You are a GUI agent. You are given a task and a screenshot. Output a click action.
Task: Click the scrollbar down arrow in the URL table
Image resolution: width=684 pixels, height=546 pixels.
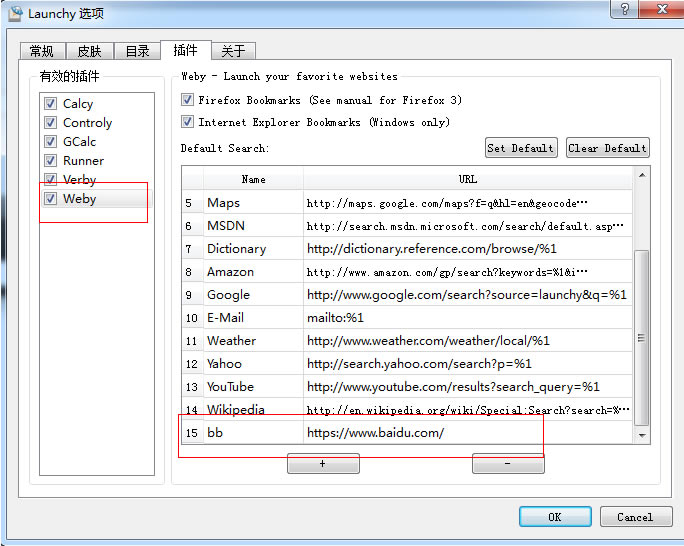(642, 435)
